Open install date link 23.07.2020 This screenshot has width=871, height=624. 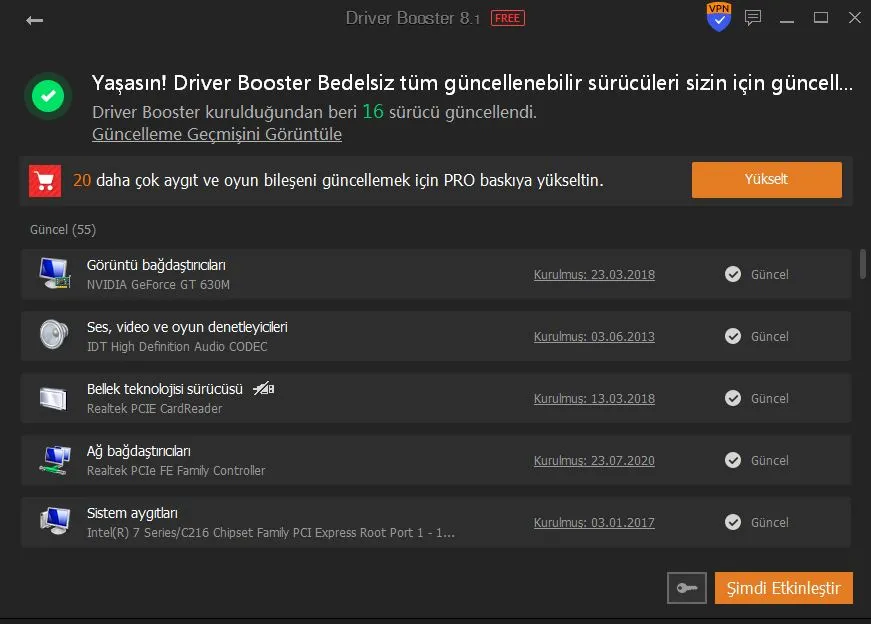(594, 461)
